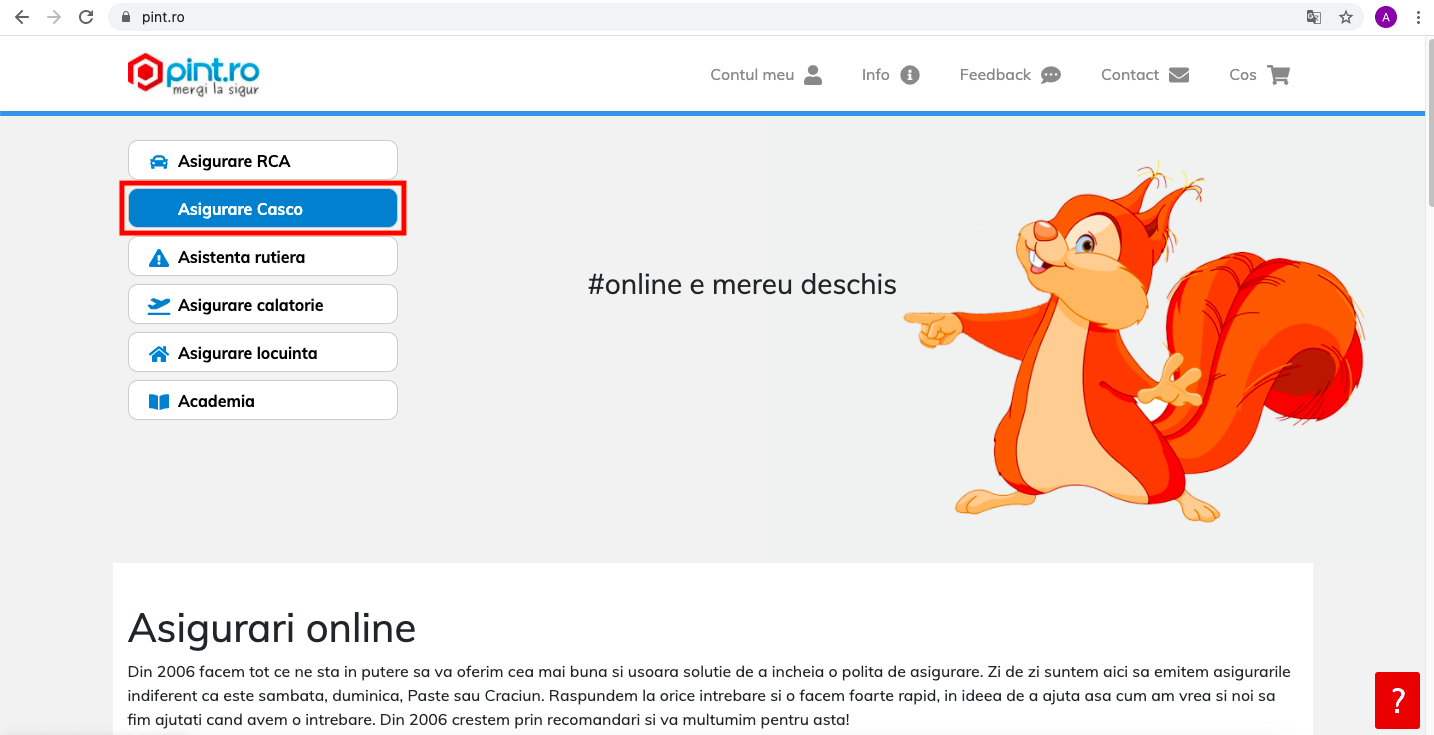Go back using browser back arrow
The width and height of the screenshot is (1434, 735).
coord(22,17)
